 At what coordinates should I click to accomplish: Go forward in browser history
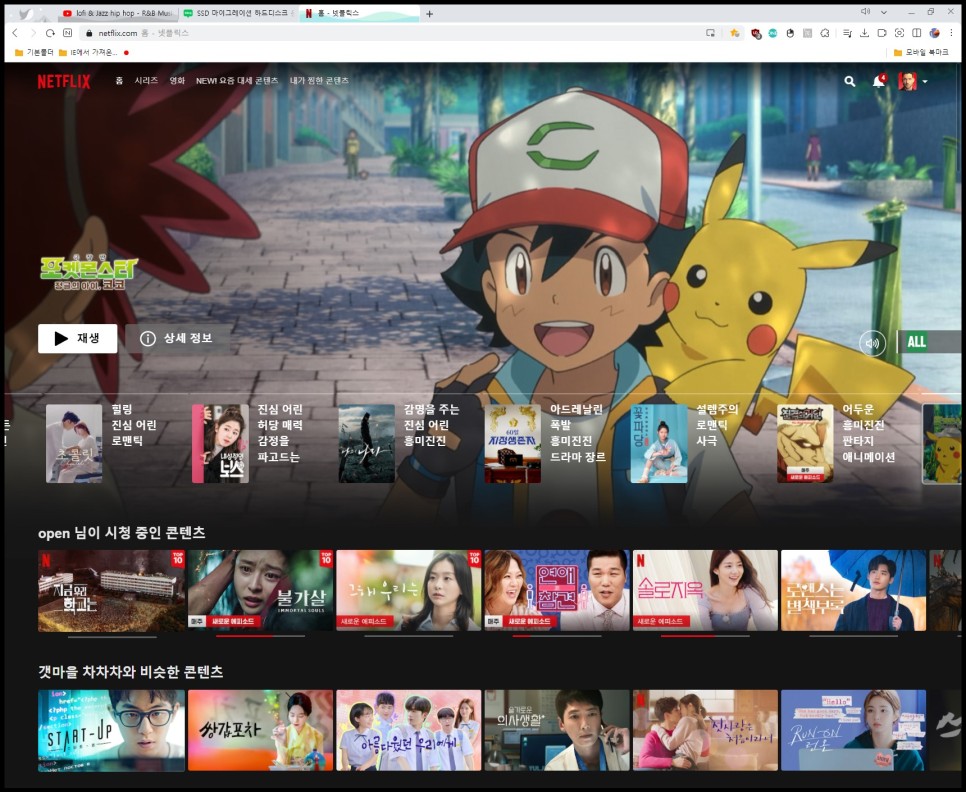(33, 33)
